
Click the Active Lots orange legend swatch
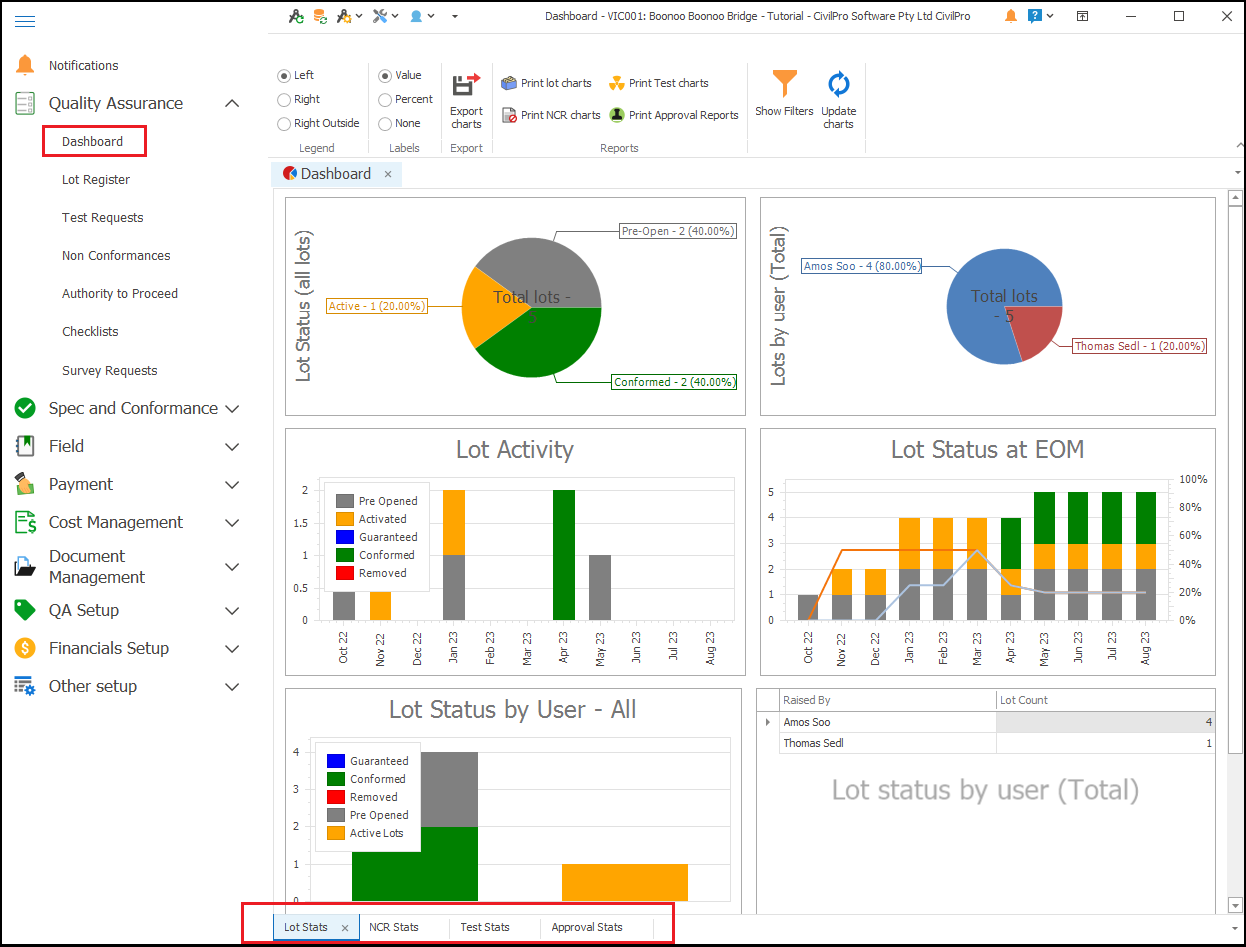336,833
